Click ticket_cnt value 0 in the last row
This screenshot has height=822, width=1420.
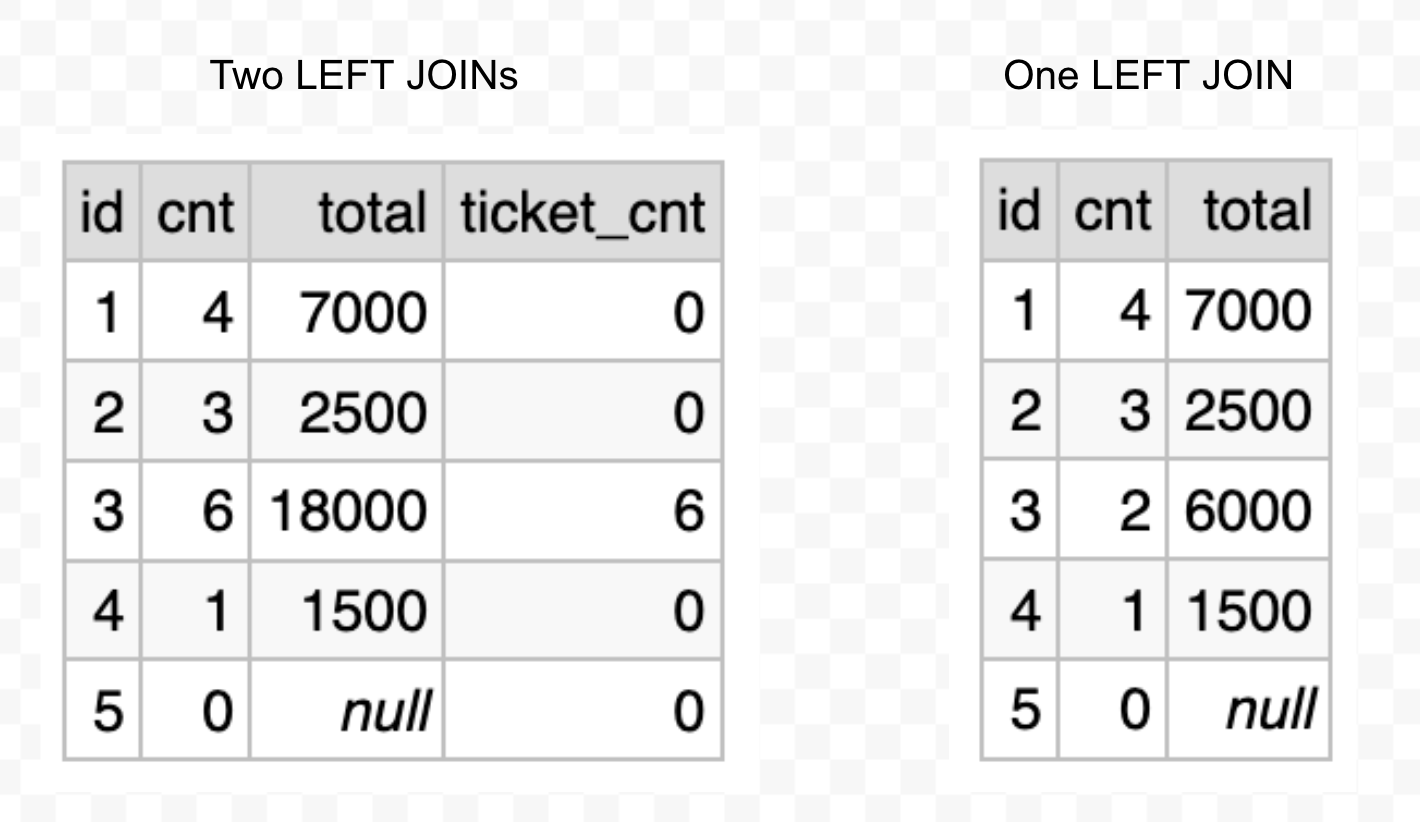688,711
